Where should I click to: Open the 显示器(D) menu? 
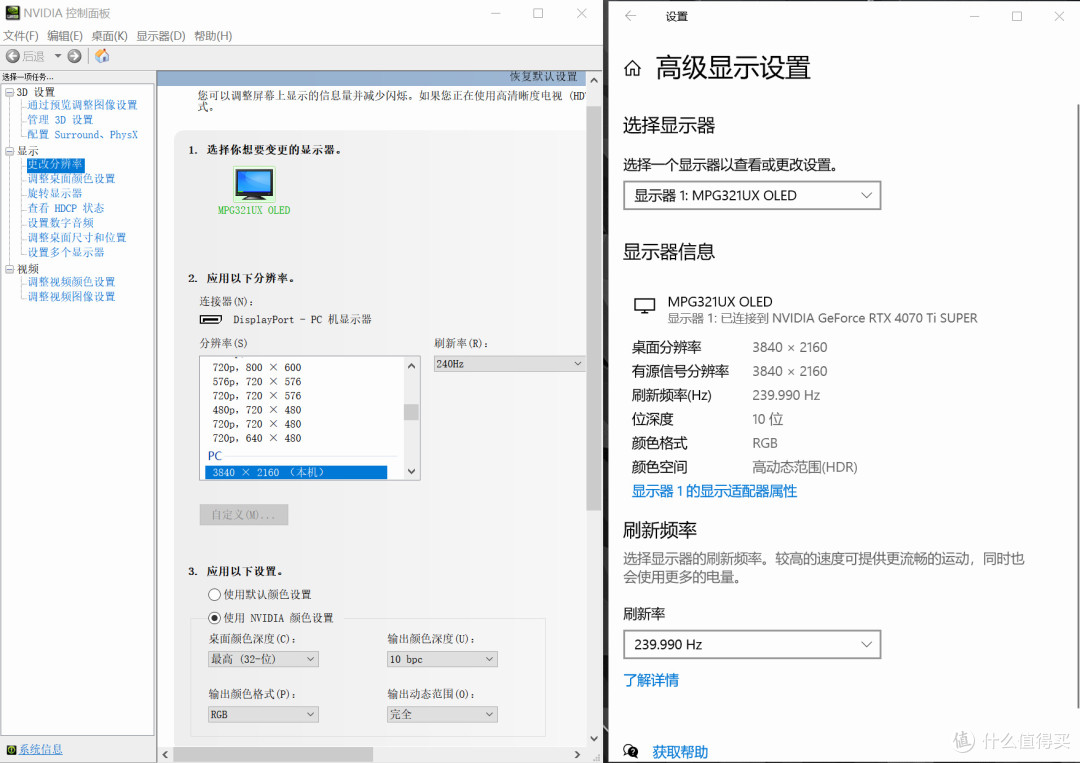coord(160,36)
